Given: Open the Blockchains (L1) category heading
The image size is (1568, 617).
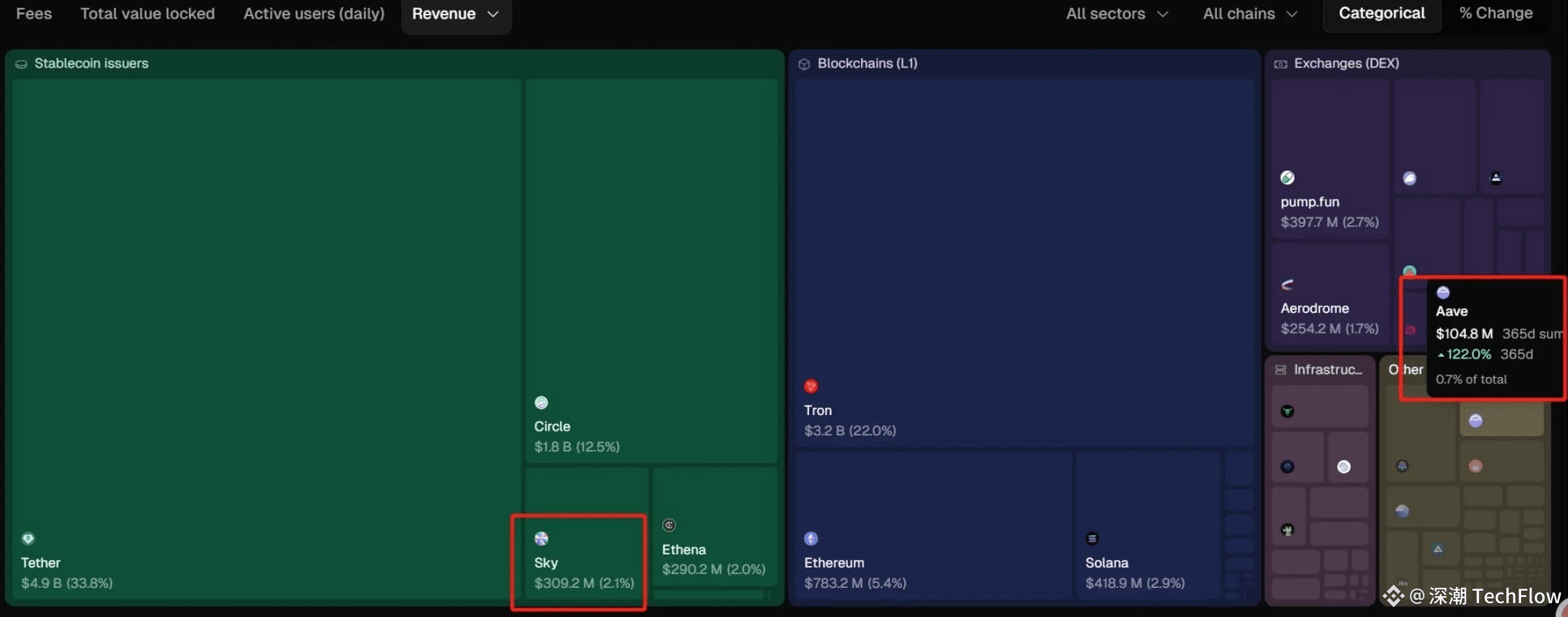Looking at the screenshot, I should coord(868,63).
